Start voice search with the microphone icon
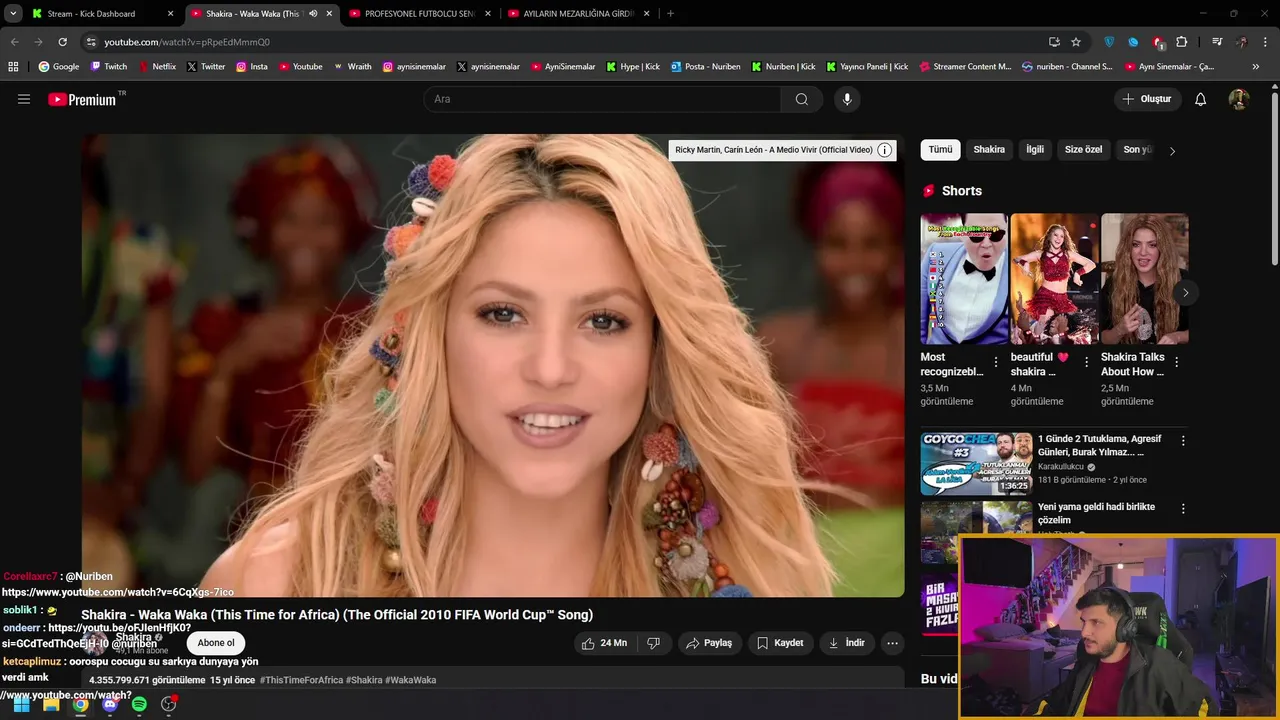1280x720 pixels. coord(847,99)
